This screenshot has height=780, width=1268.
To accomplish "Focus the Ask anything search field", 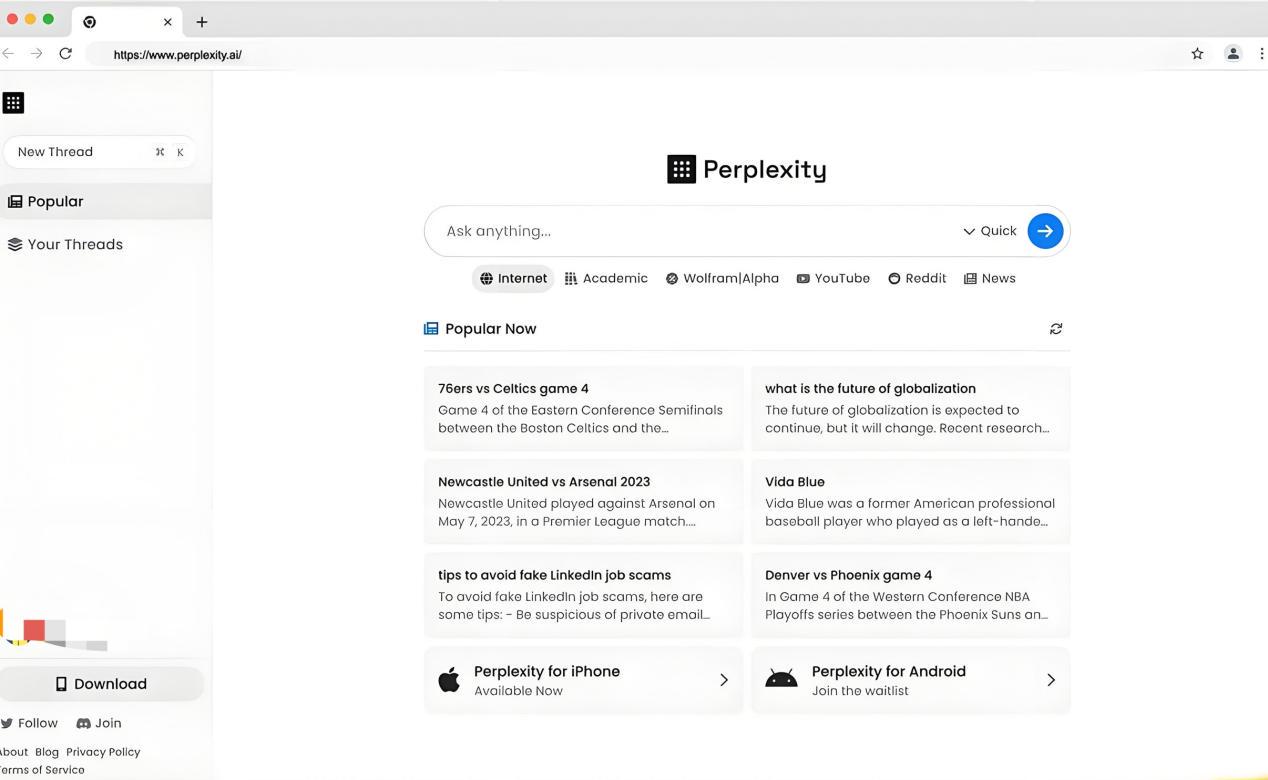I will click(690, 231).
